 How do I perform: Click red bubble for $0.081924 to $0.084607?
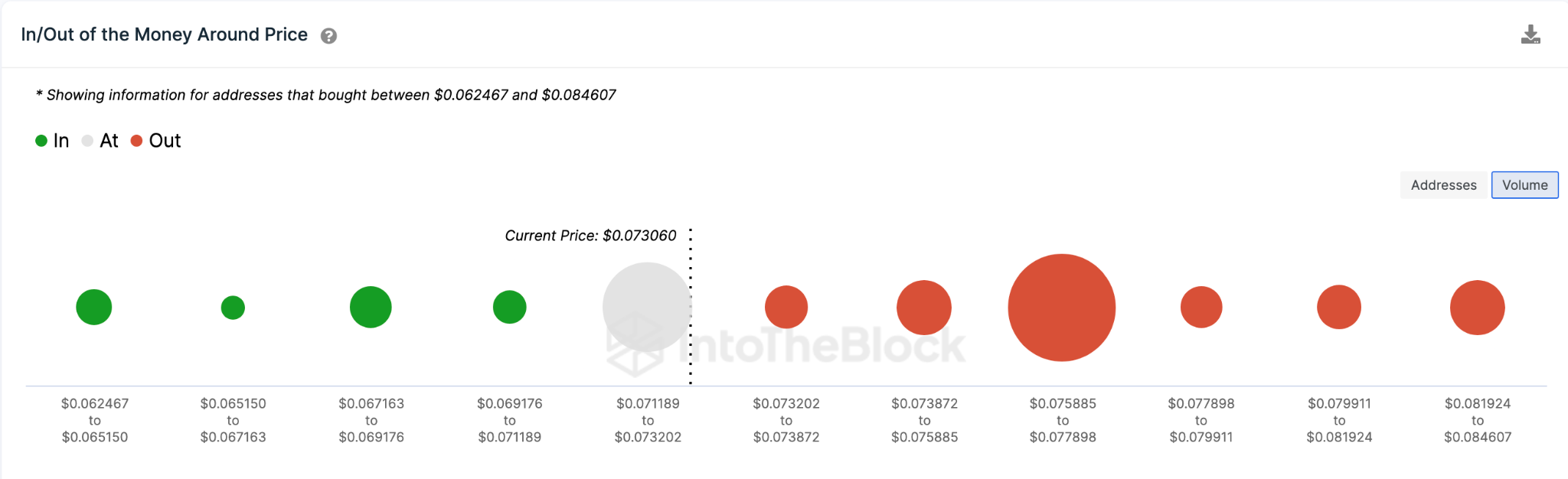pyautogui.click(x=1478, y=308)
